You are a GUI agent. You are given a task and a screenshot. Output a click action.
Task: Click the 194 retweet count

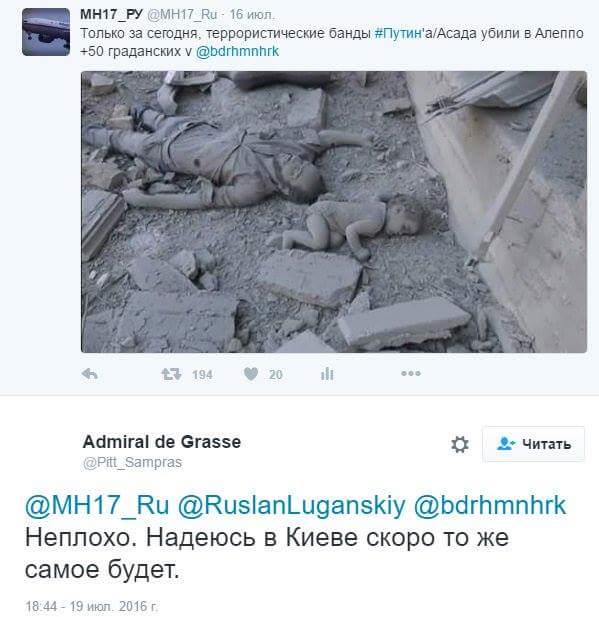[x=202, y=375]
